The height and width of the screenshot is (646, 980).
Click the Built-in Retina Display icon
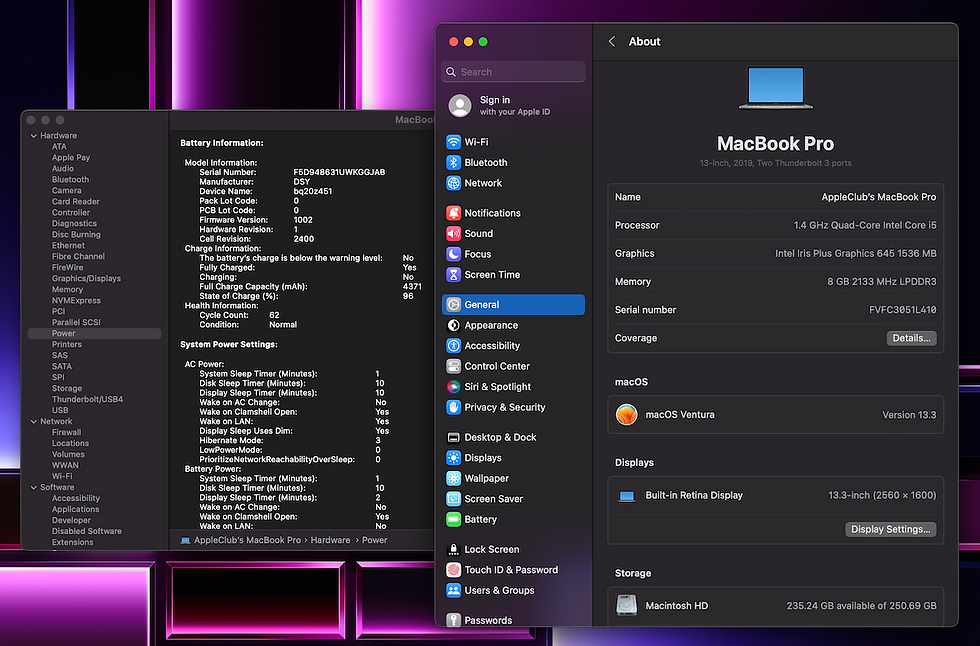(626, 496)
